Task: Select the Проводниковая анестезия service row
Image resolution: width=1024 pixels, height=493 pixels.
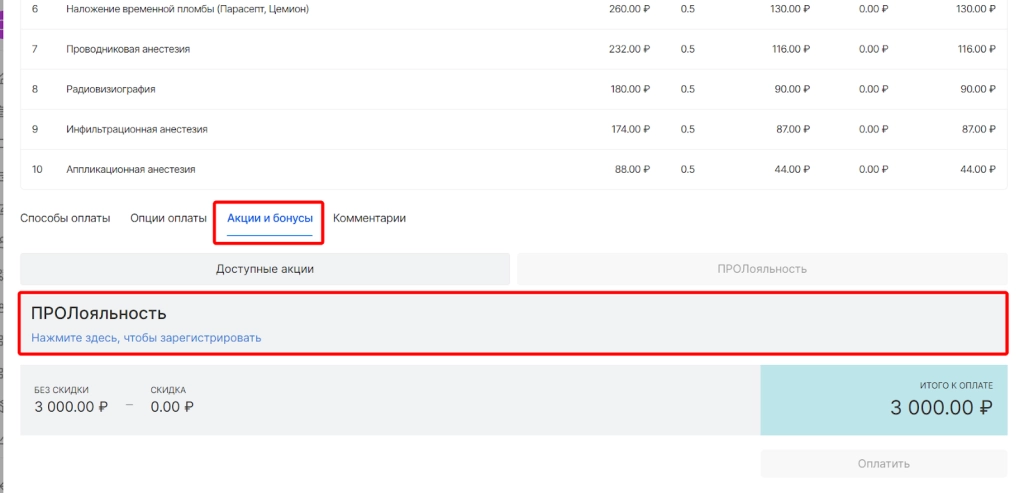Action: [x=128, y=49]
